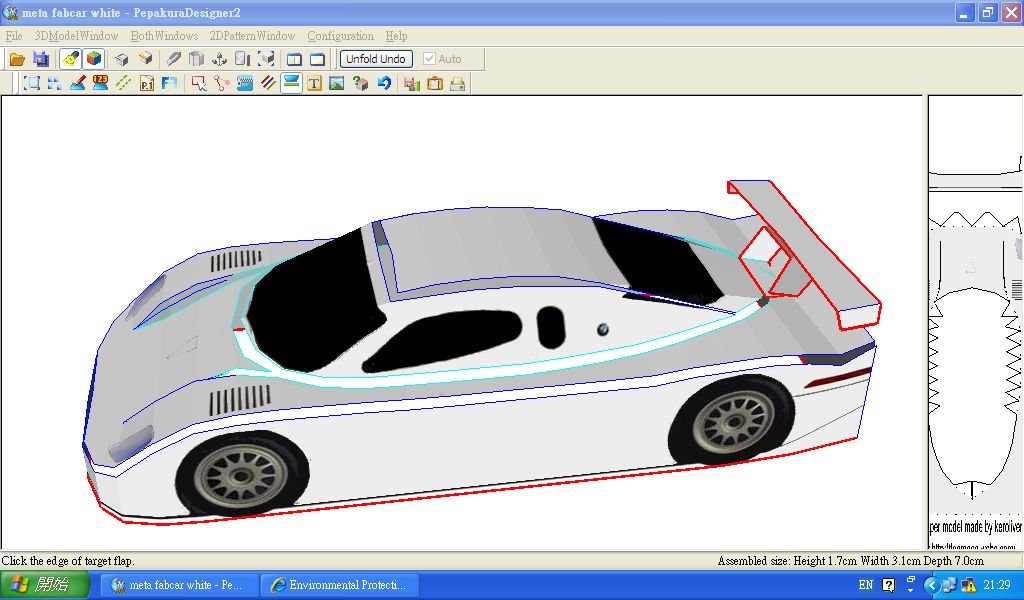
Task: Click the insert image picture icon
Action: pyautogui.click(x=337, y=84)
